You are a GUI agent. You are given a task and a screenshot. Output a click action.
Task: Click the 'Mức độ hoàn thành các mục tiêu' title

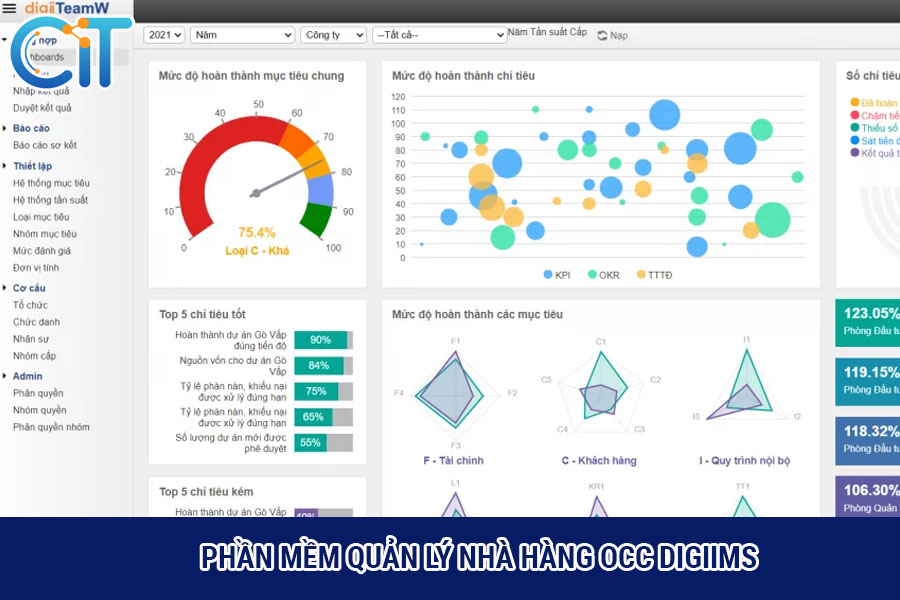point(477,314)
